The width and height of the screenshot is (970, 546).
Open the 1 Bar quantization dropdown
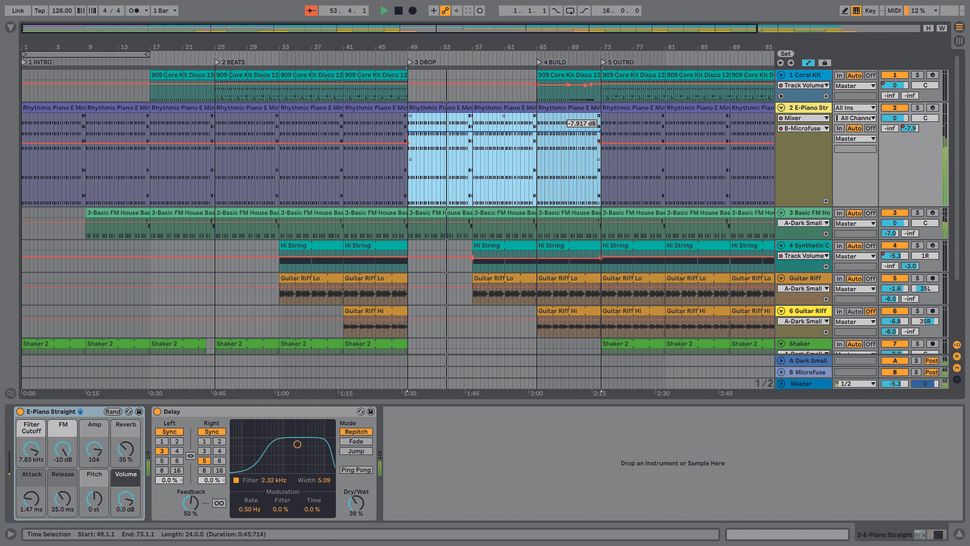coord(164,10)
